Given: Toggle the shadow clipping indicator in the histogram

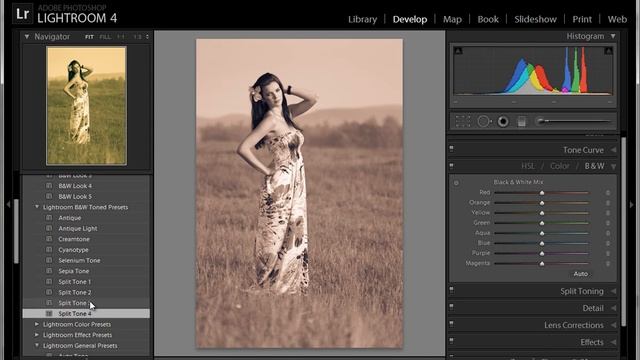Looking at the screenshot, I should [x=458, y=51].
